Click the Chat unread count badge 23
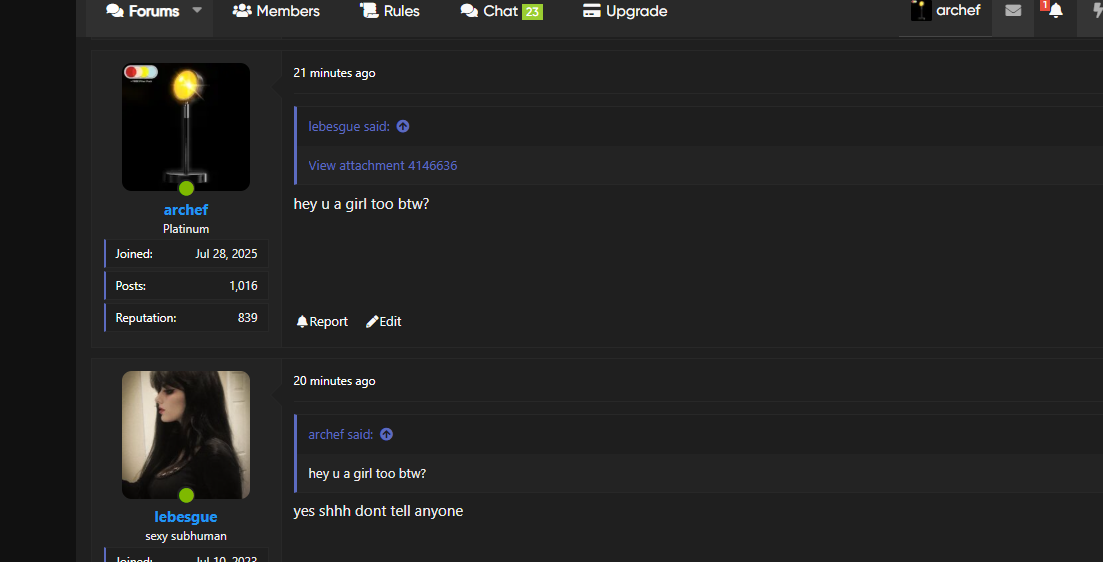Screen dimensions: 1103x562 click(x=533, y=11)
